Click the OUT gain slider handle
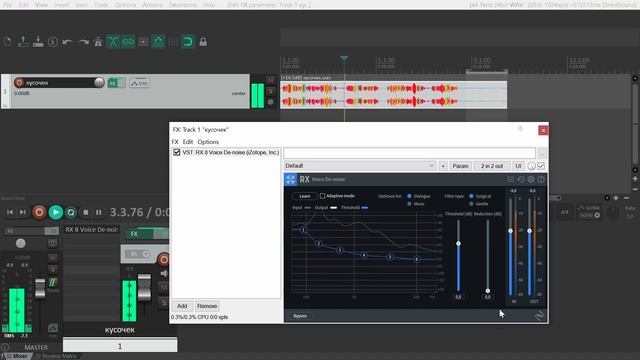The width and height of the screenshot is (640, 360). (x=529, y=231)
